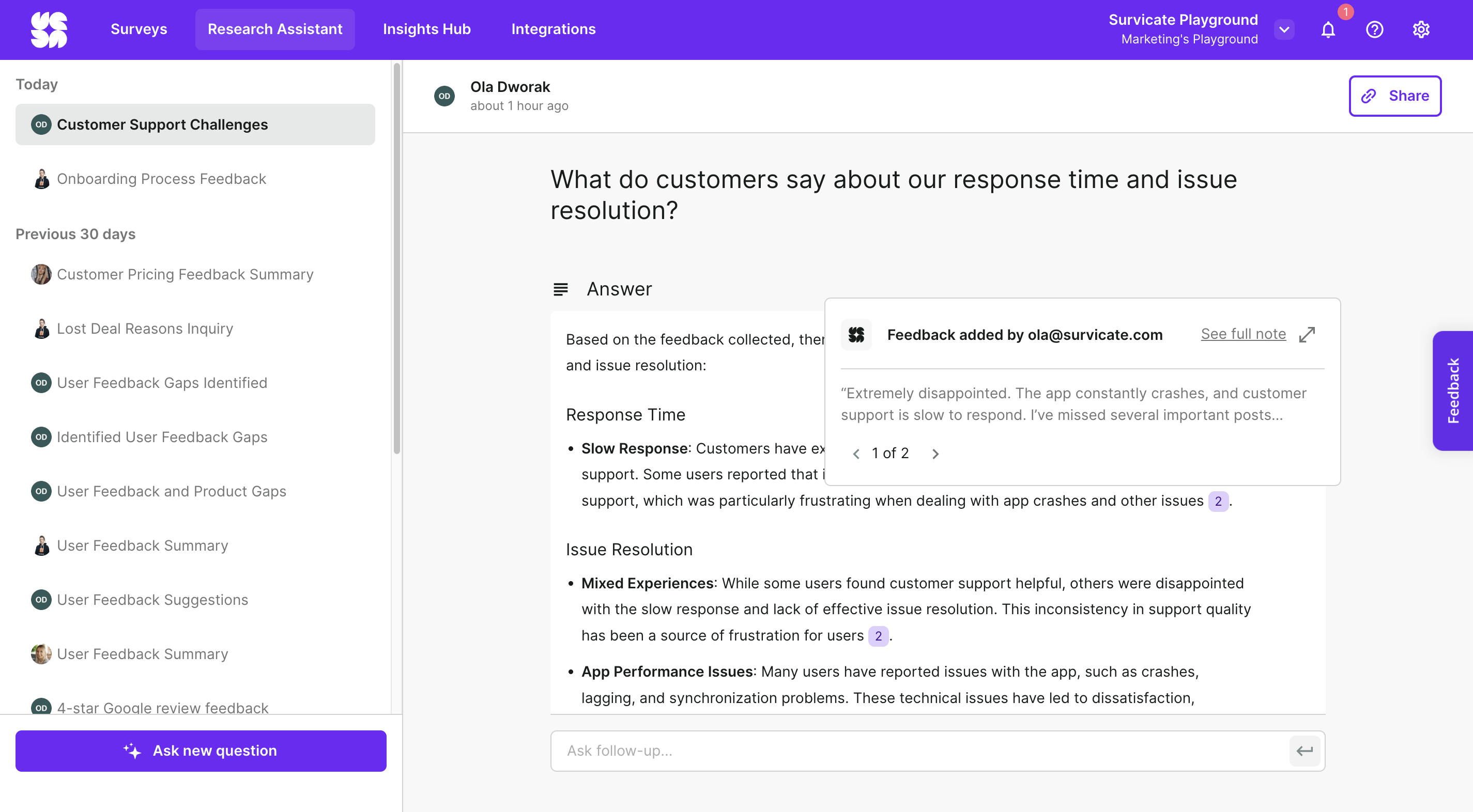Click the Survicate icon in the feedback note

point(856,334)
